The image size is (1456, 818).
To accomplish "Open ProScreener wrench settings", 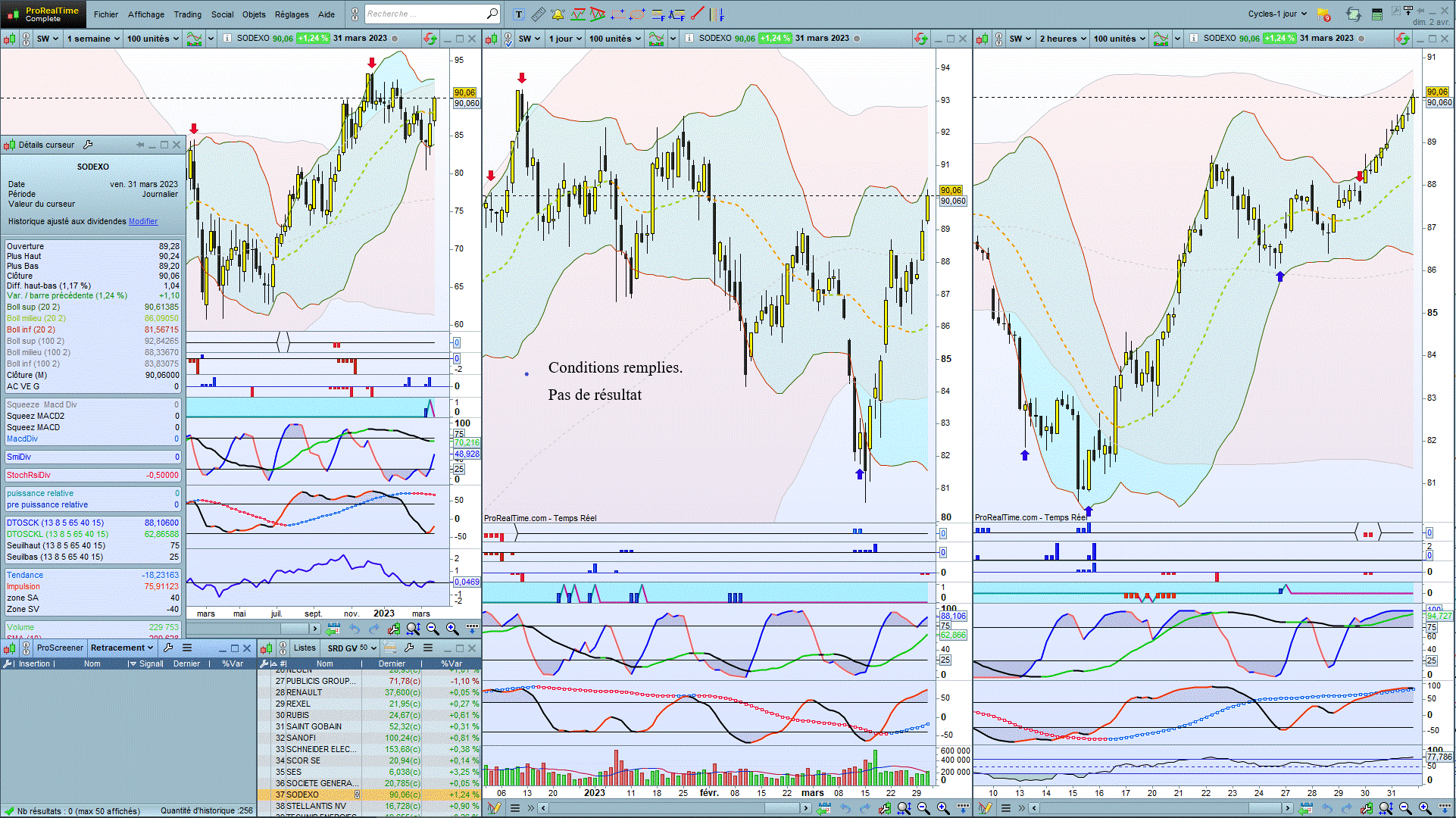I will 168,648.
